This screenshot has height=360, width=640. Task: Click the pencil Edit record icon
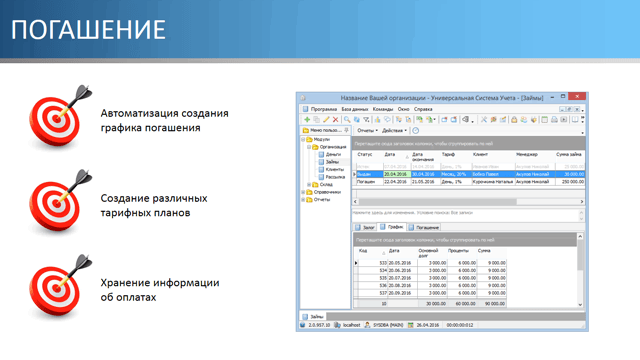[326, 120]
